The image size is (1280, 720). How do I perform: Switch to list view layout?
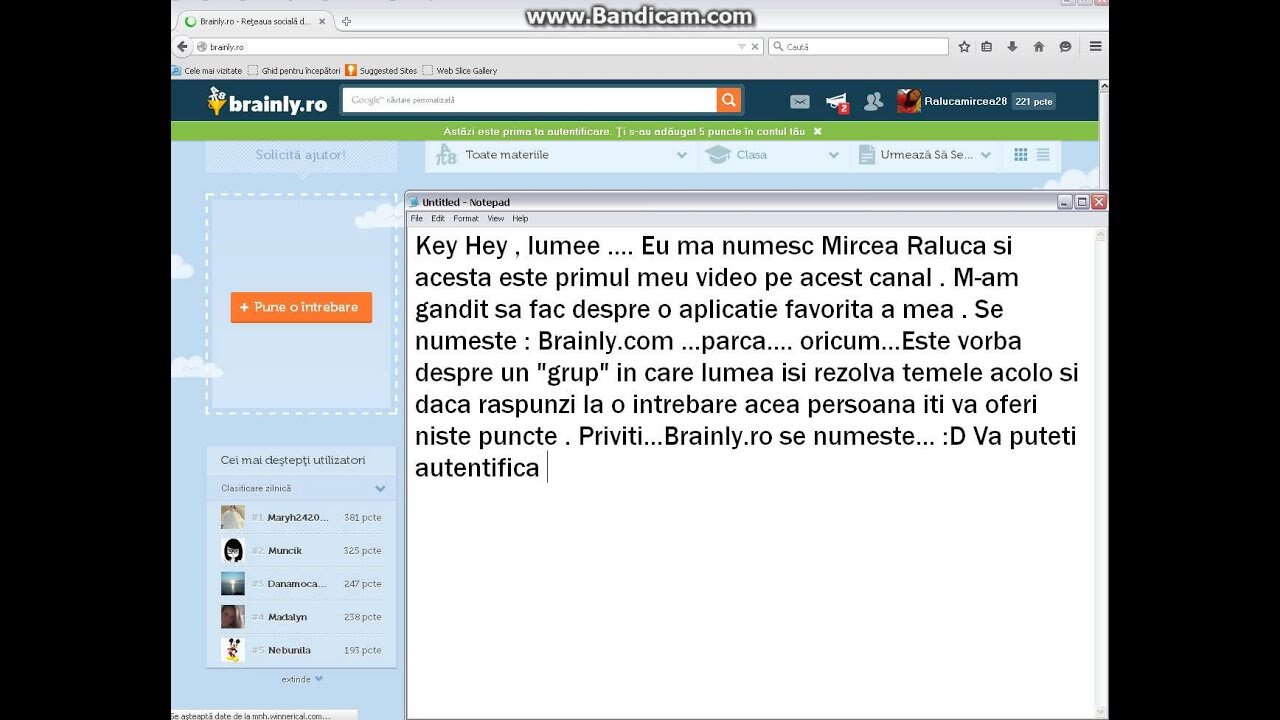click(1043, 155)
